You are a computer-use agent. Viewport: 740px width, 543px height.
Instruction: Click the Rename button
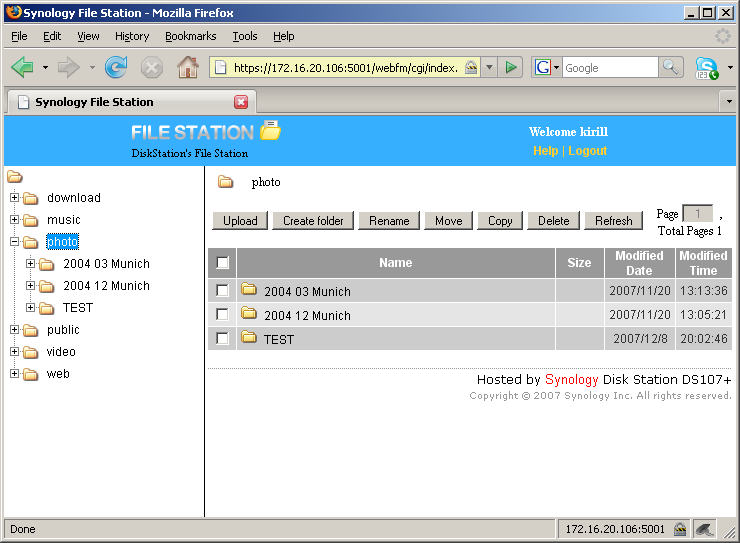[x=389, y=221]
